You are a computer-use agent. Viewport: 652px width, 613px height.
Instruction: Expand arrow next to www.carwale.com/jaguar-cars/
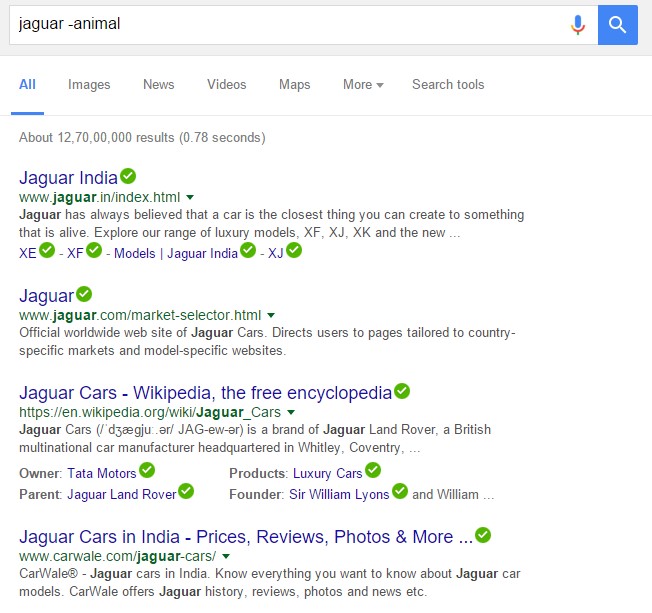(x=226, y=556)
